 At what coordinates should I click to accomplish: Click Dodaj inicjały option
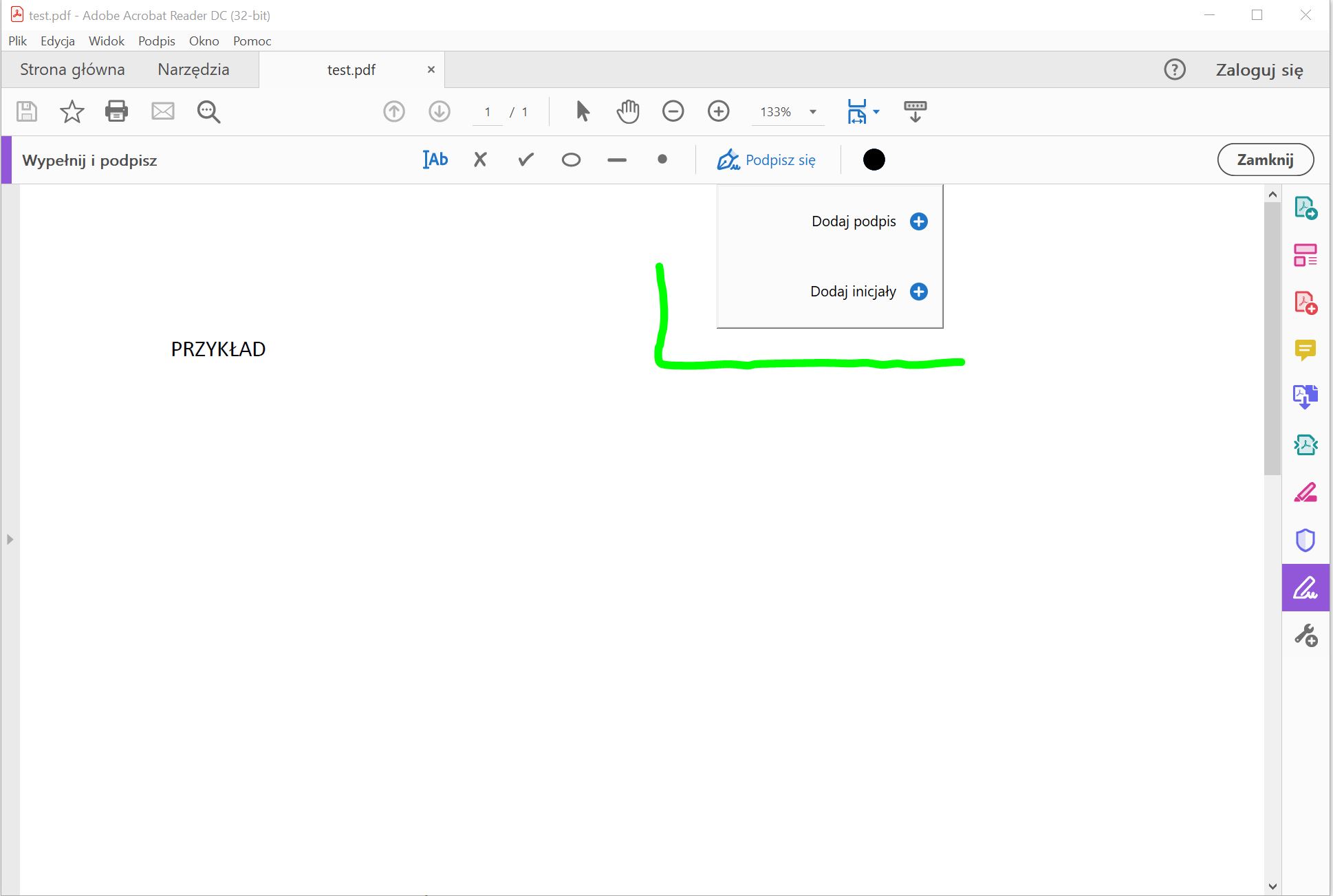(869, 292)
